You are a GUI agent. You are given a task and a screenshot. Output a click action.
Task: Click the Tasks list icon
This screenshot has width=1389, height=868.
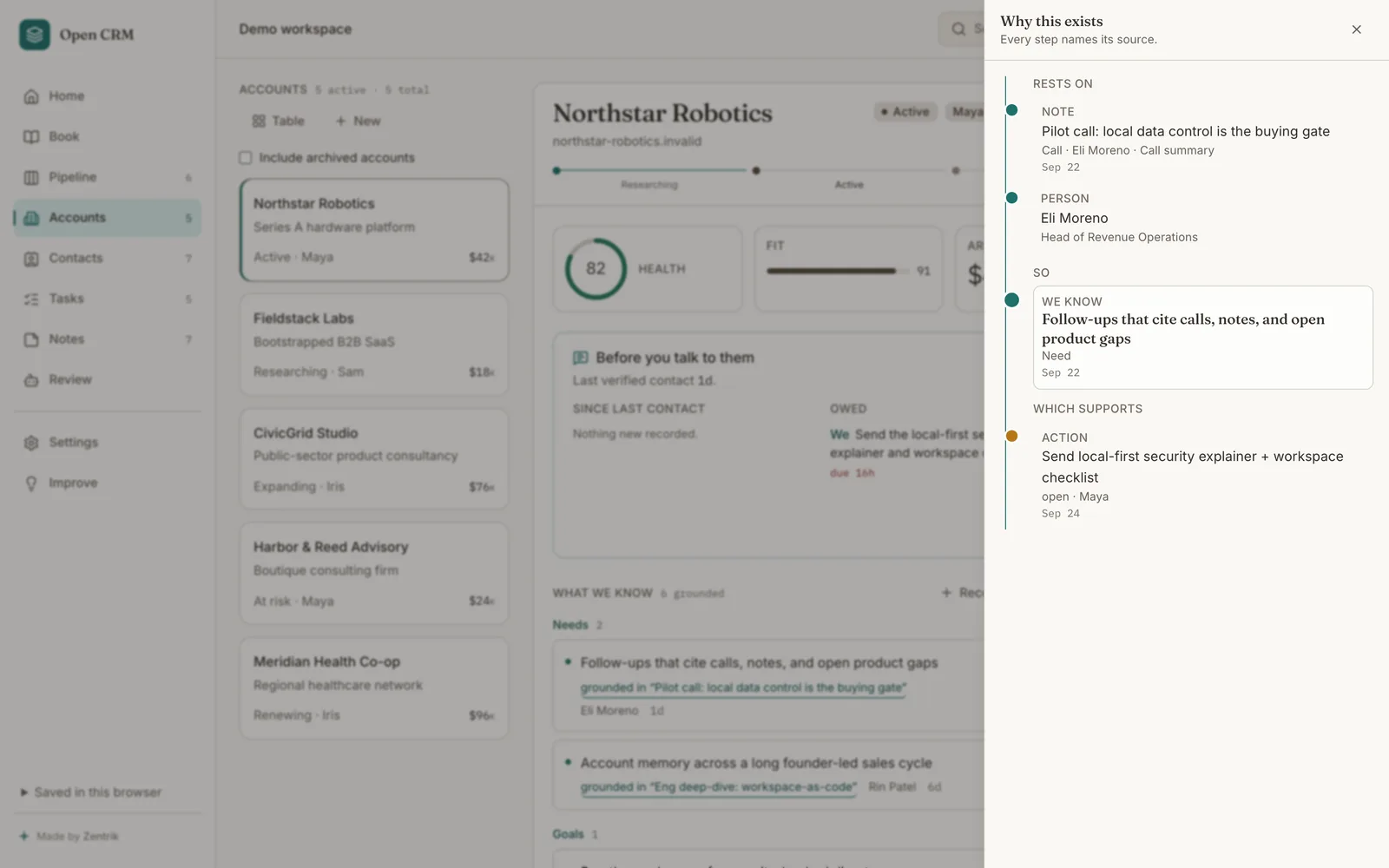31,299
